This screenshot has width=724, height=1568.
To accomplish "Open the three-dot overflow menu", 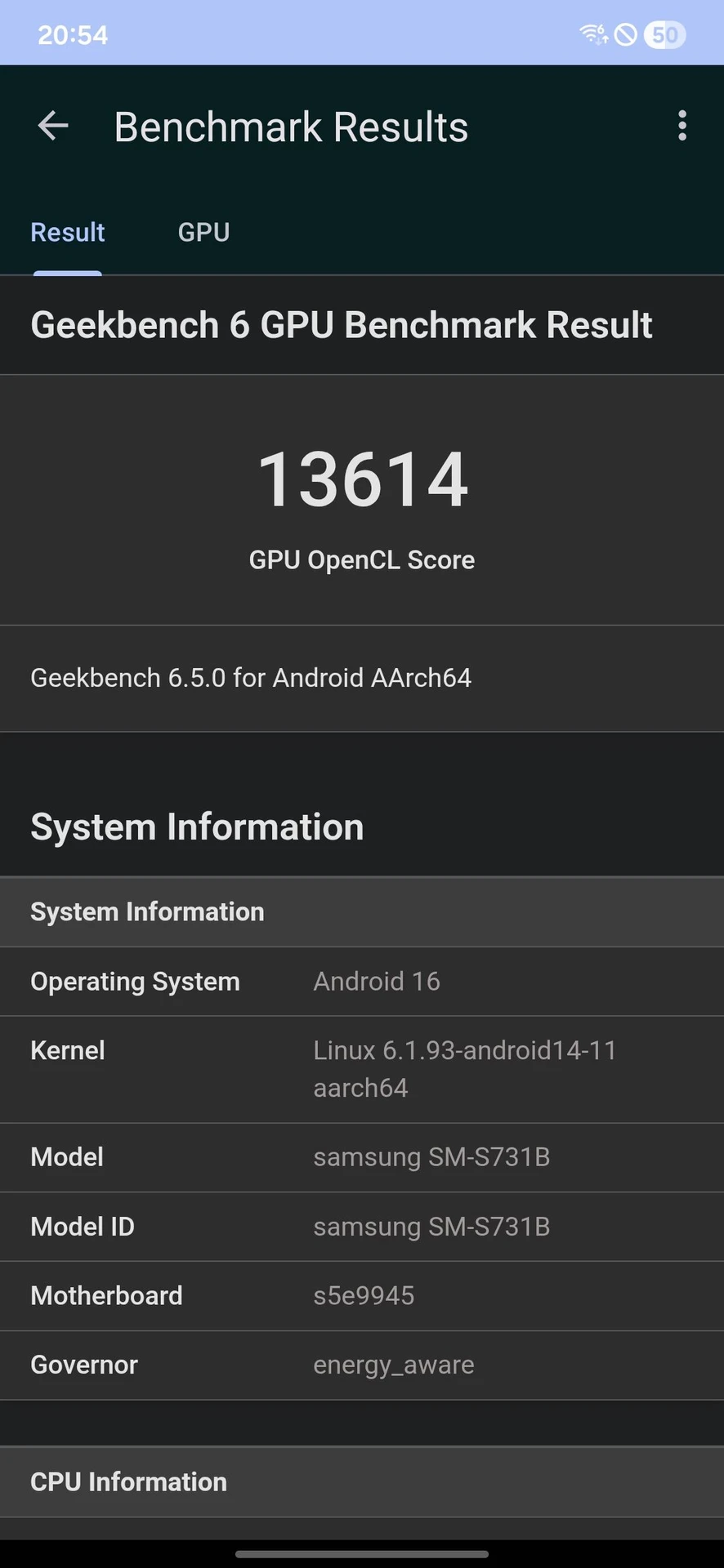I will click(682, 127).
